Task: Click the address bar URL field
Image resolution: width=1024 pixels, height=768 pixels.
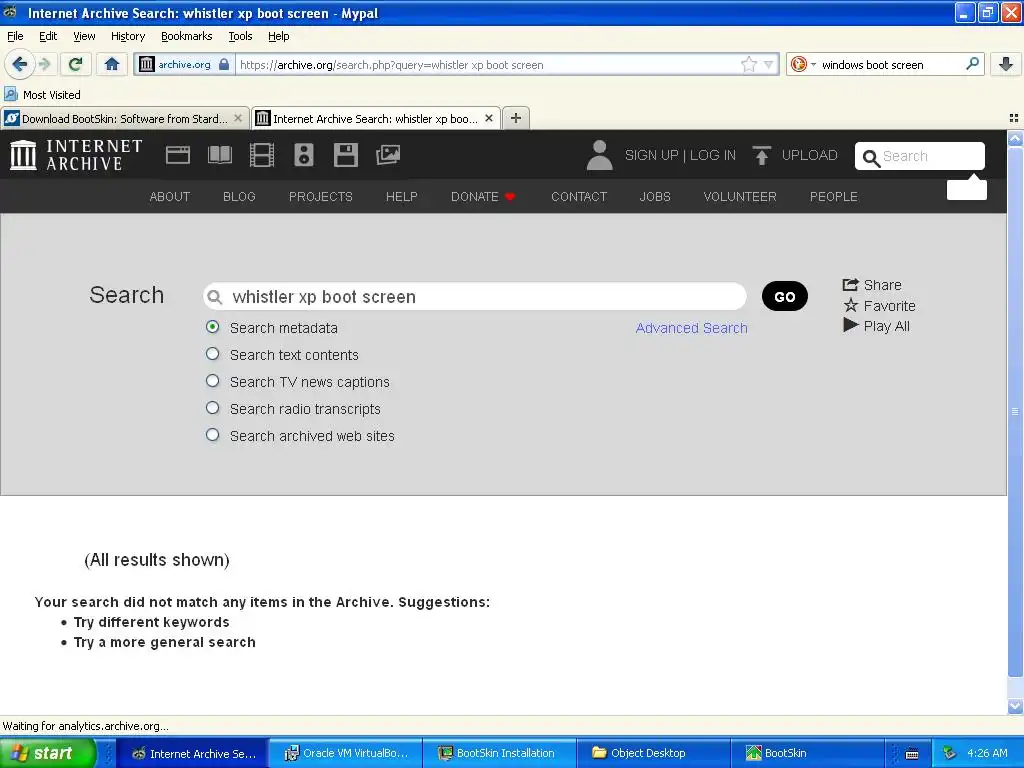Action: pos(487,65)
